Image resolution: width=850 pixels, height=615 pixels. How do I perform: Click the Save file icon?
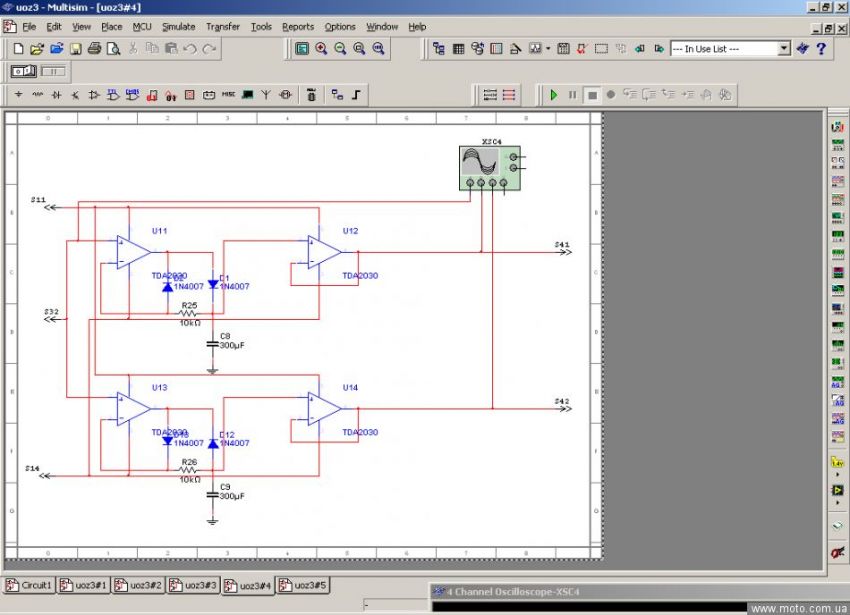click(75, 48)
